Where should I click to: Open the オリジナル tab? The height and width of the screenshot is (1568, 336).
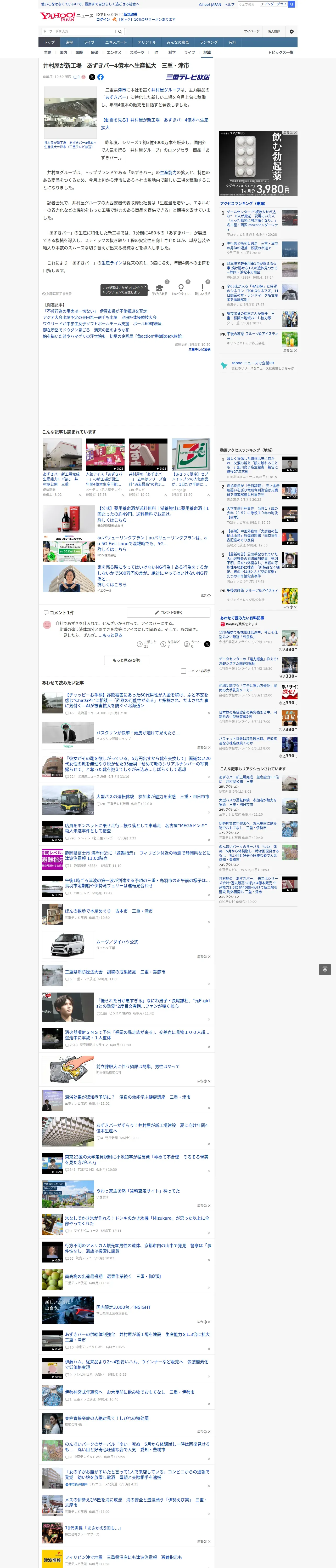pos(147,42)
